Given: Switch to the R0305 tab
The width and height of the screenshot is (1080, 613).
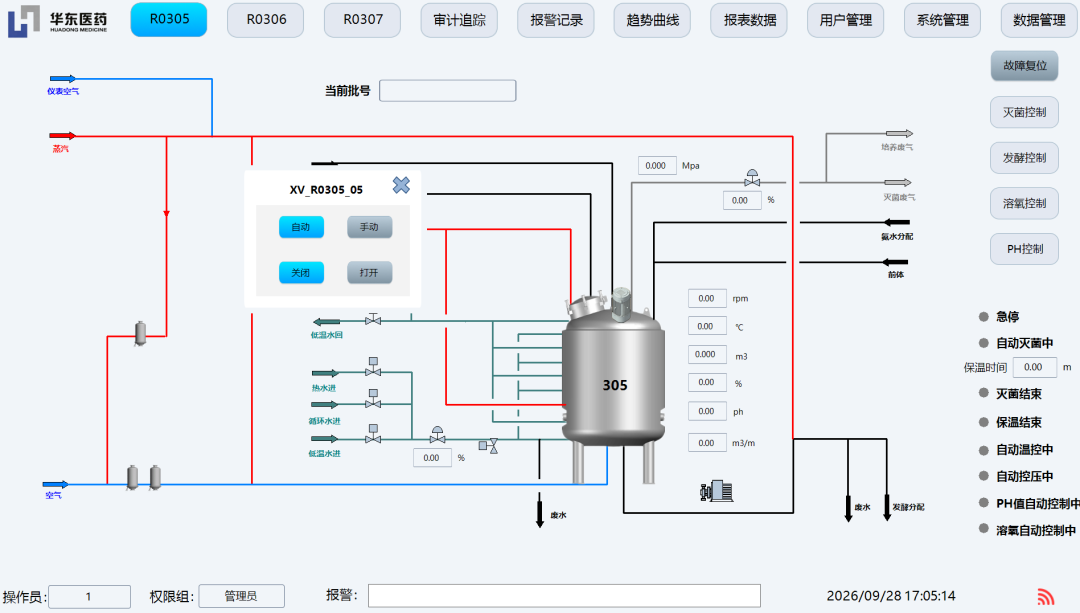Looking at the screenshot, I should 169,19.
